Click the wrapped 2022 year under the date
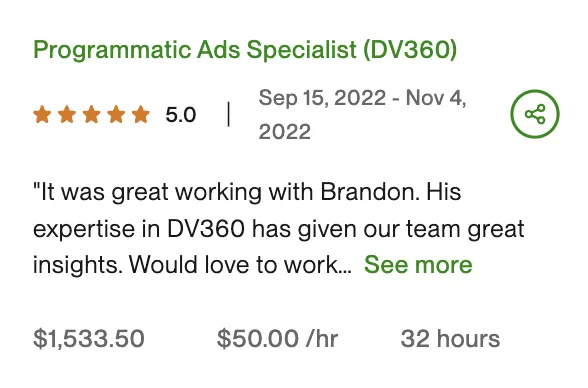The width and height of the screenshot is (588, 388). click(x=285, y=132)
